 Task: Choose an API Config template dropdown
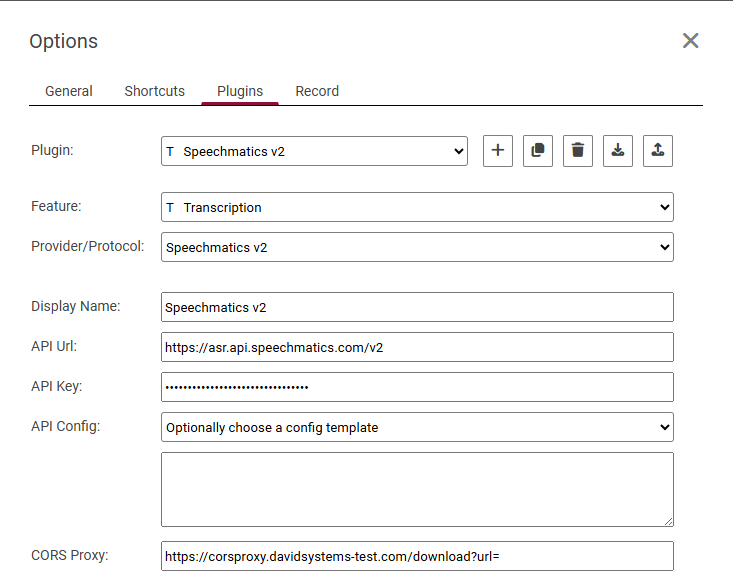pos(417,427)
